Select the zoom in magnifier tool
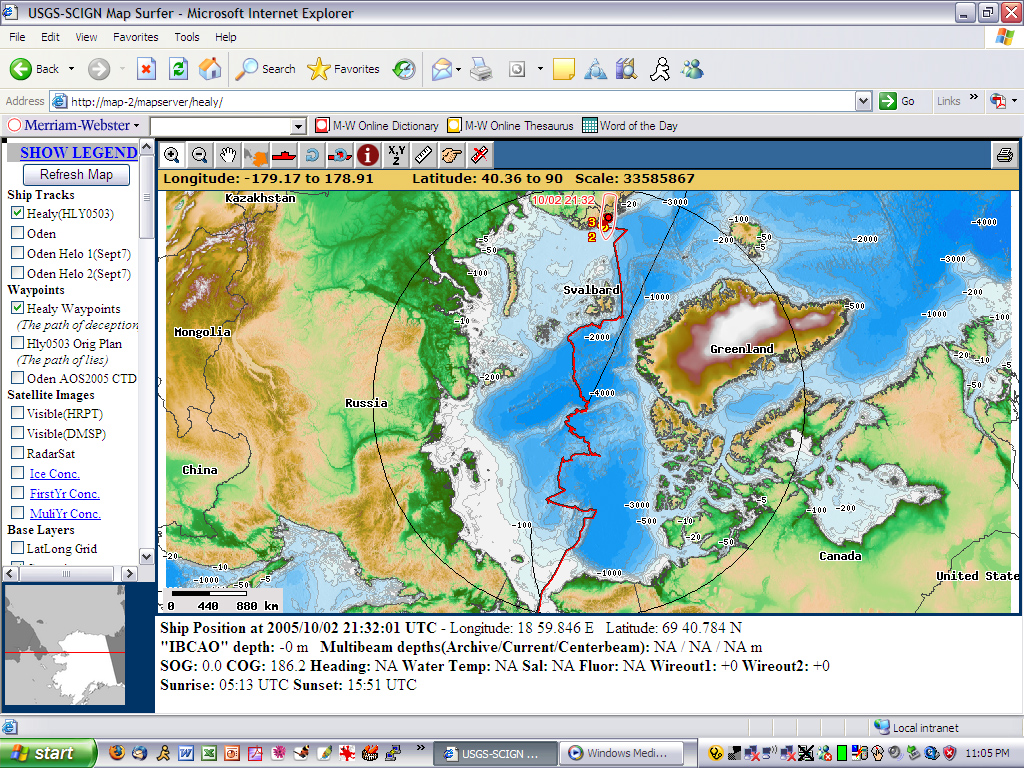The width and height of the screenshot is (1024, 768). [x=172, y=155]
